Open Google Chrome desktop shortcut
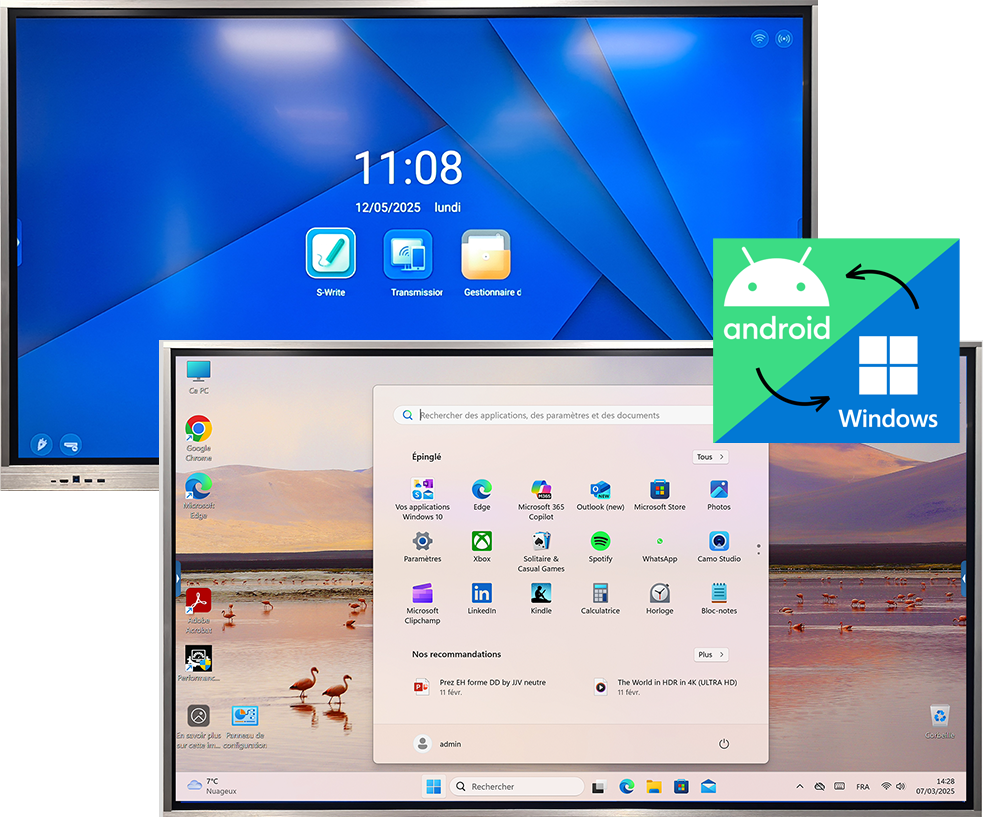The image size is (983, 817). (198, 438)
